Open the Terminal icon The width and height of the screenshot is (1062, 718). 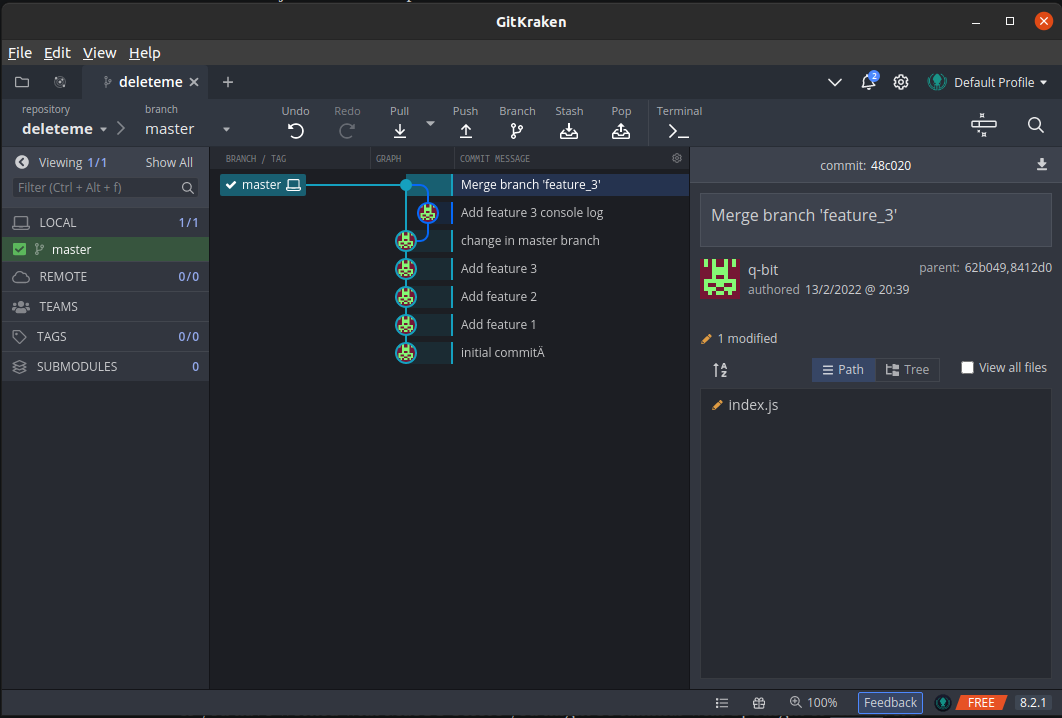(679, 131)
